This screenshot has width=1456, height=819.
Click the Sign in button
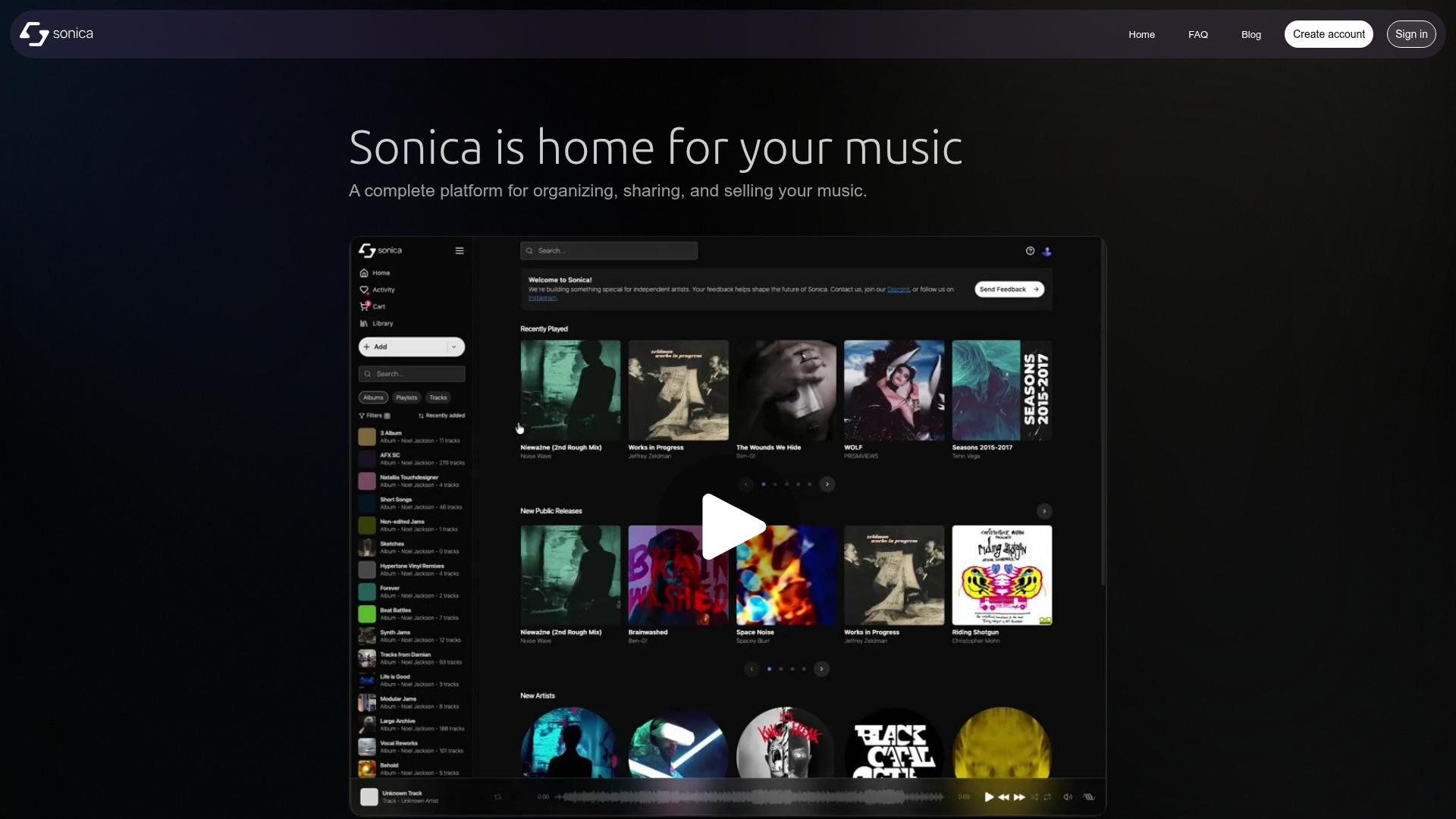point(1411,34)
